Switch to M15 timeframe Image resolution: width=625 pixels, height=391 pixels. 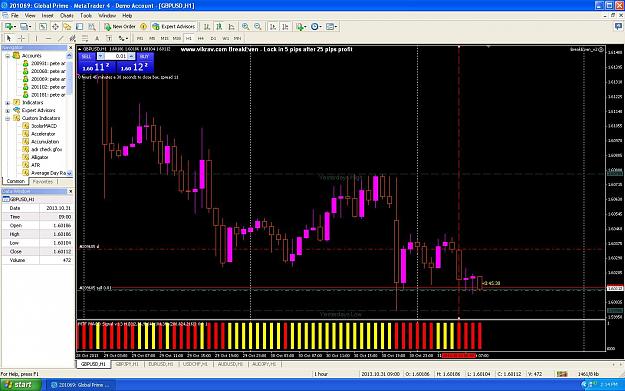pos(164,38)
